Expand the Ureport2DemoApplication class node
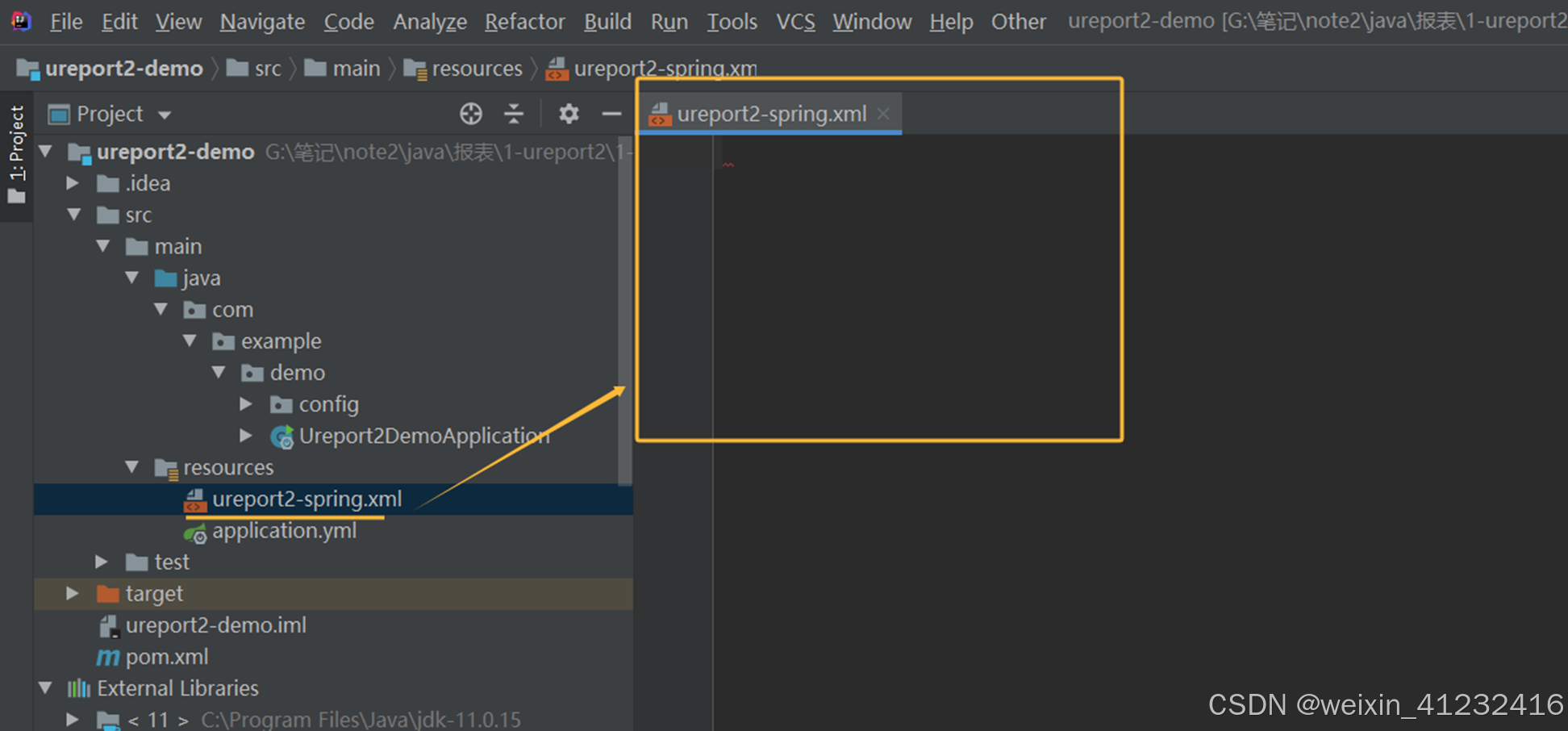The image size is (1568, 731). [x=246, y=435]
